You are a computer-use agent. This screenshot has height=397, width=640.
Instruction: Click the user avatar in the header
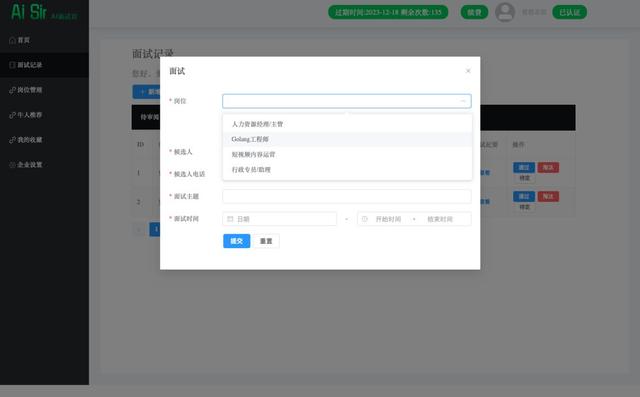[x=505, y=12]
